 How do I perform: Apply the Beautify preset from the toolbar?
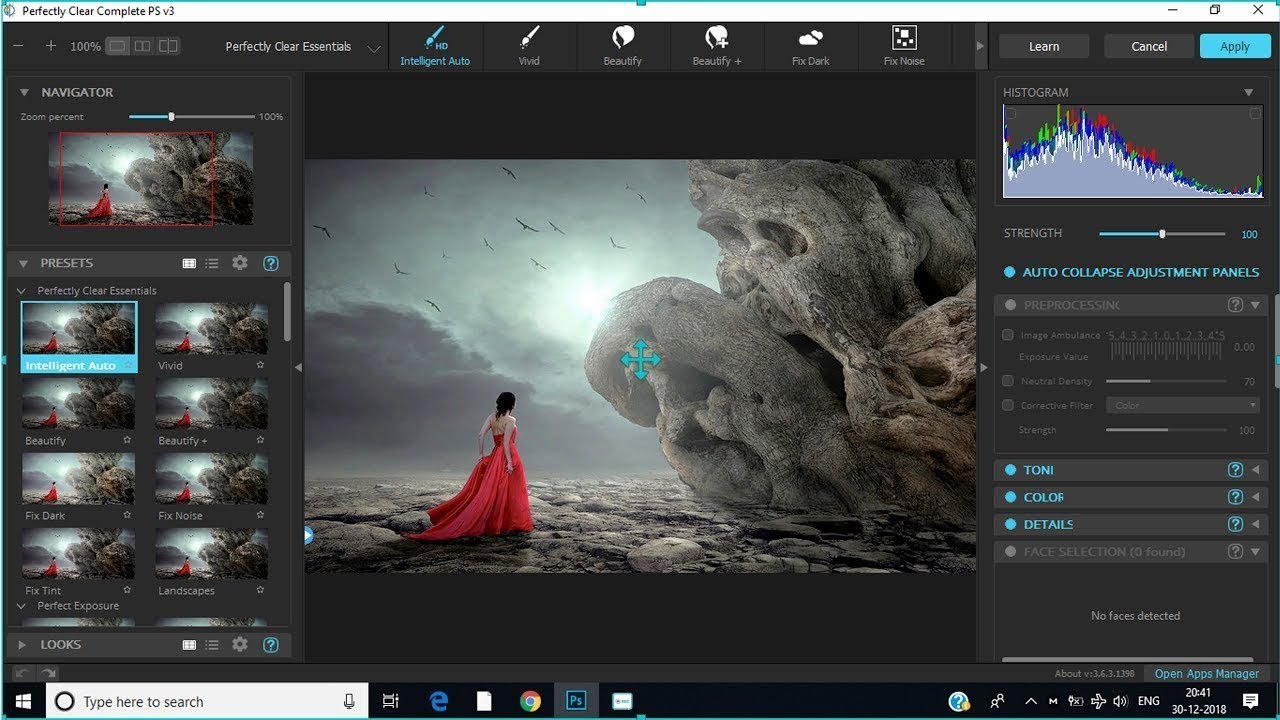622,46
